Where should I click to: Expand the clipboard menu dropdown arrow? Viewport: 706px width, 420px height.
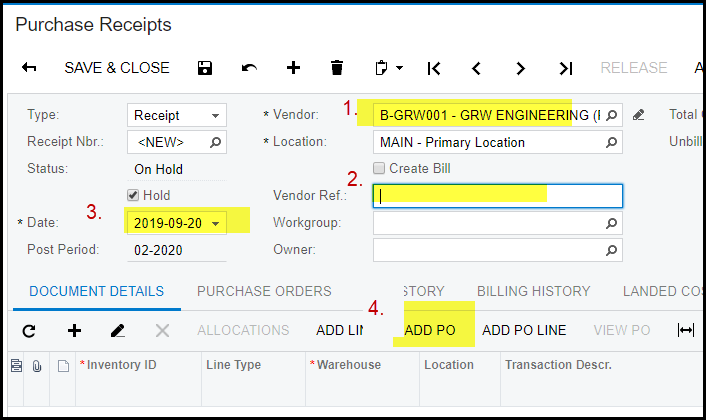[x=400, y=68]
